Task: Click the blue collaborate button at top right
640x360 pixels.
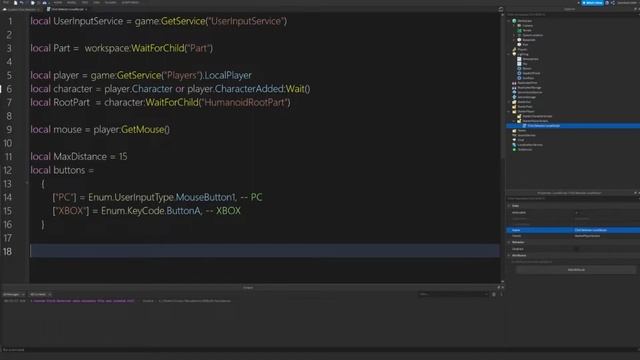Action: coord(592,3)
